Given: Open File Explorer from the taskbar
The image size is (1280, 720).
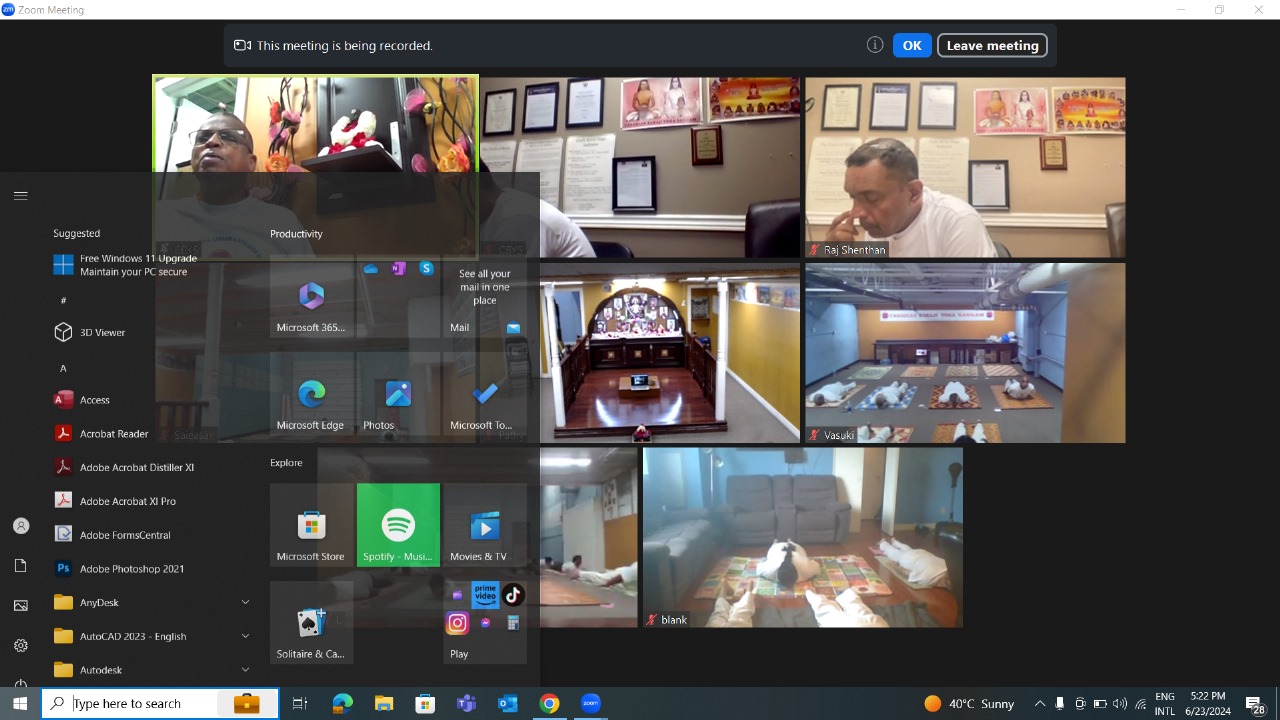Looking at the screenshot, I should tap(384, 704).
